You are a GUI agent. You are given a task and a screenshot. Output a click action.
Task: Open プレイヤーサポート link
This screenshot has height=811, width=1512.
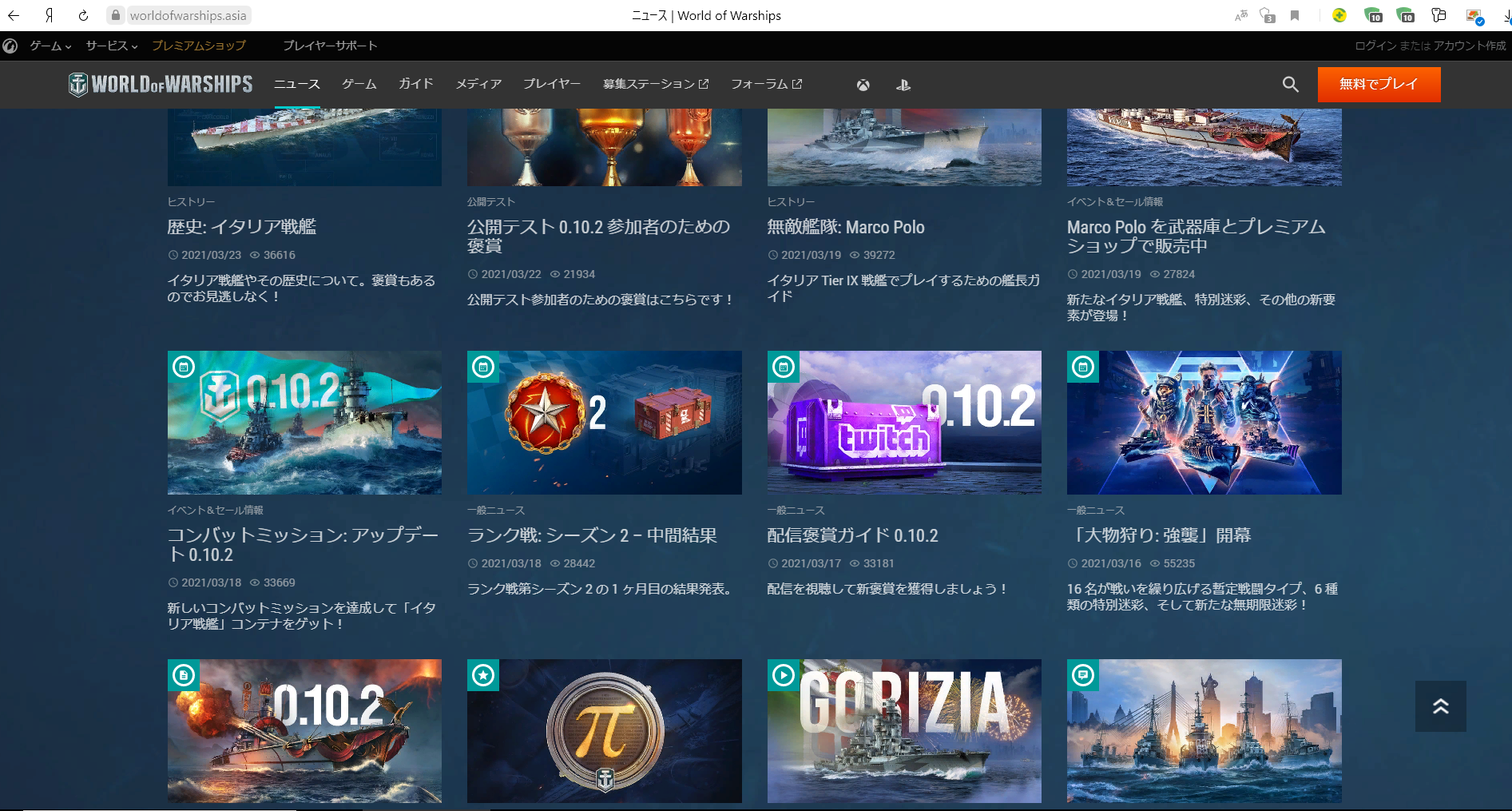(x=330, y=46)
